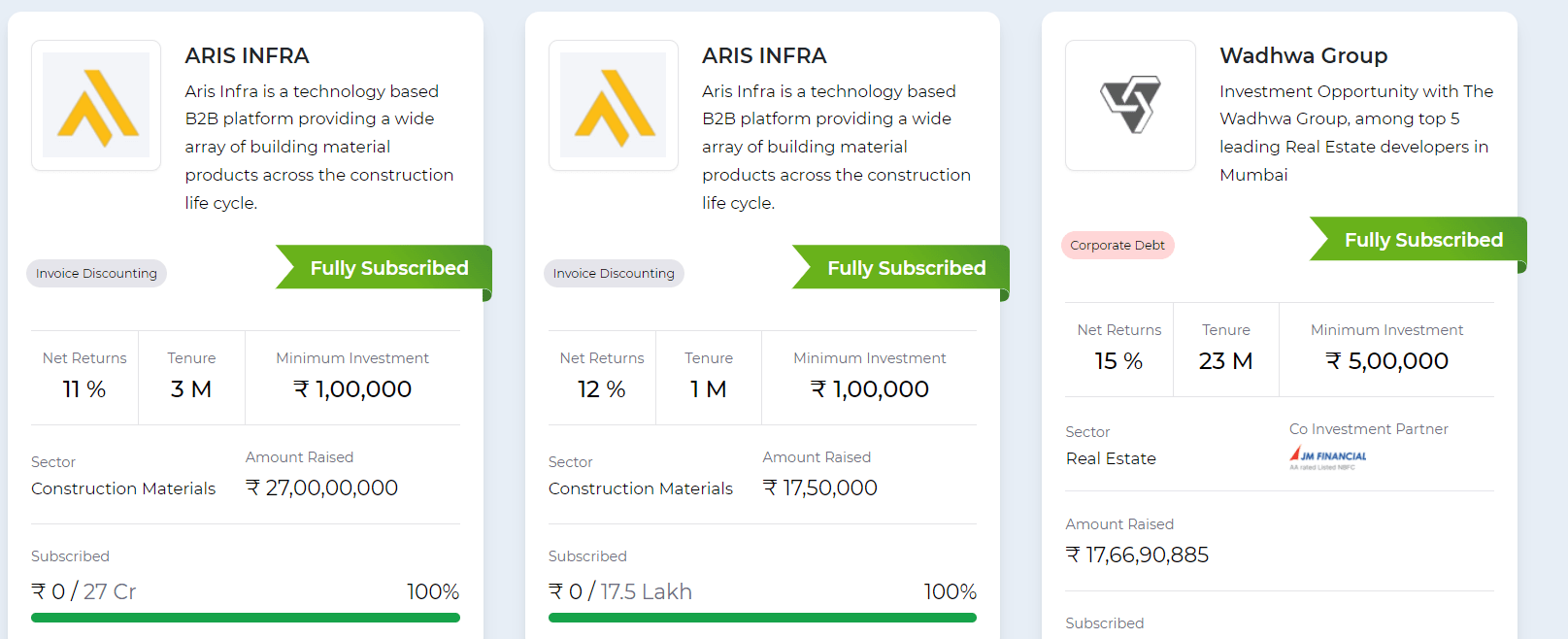Screen dimensions: 1568x639
Task: Click the 15 % net returns value
Action: [1118, 361]
